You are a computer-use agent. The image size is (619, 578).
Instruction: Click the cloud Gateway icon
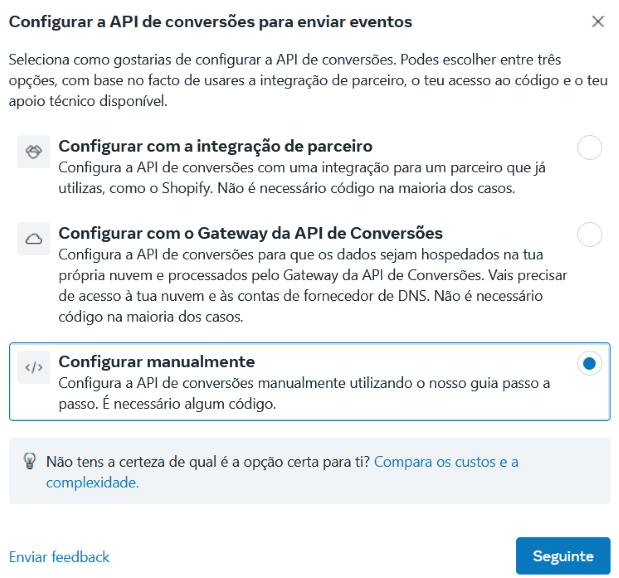[34, 238]
